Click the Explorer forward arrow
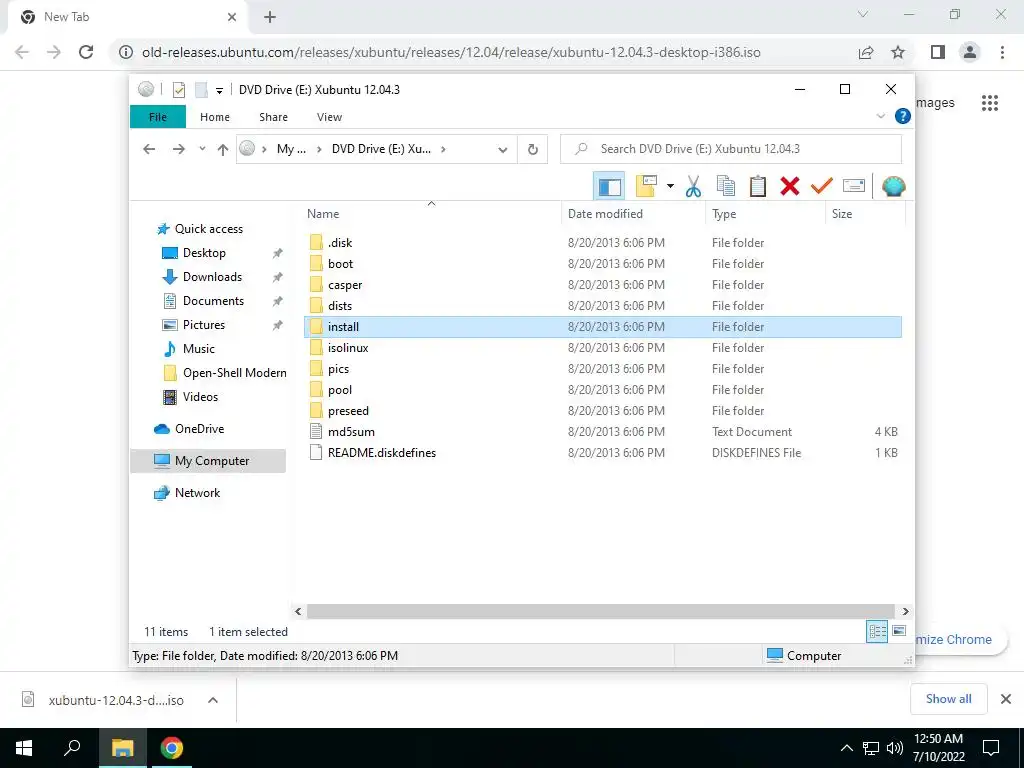1024x768 pixels. point(178,150)
